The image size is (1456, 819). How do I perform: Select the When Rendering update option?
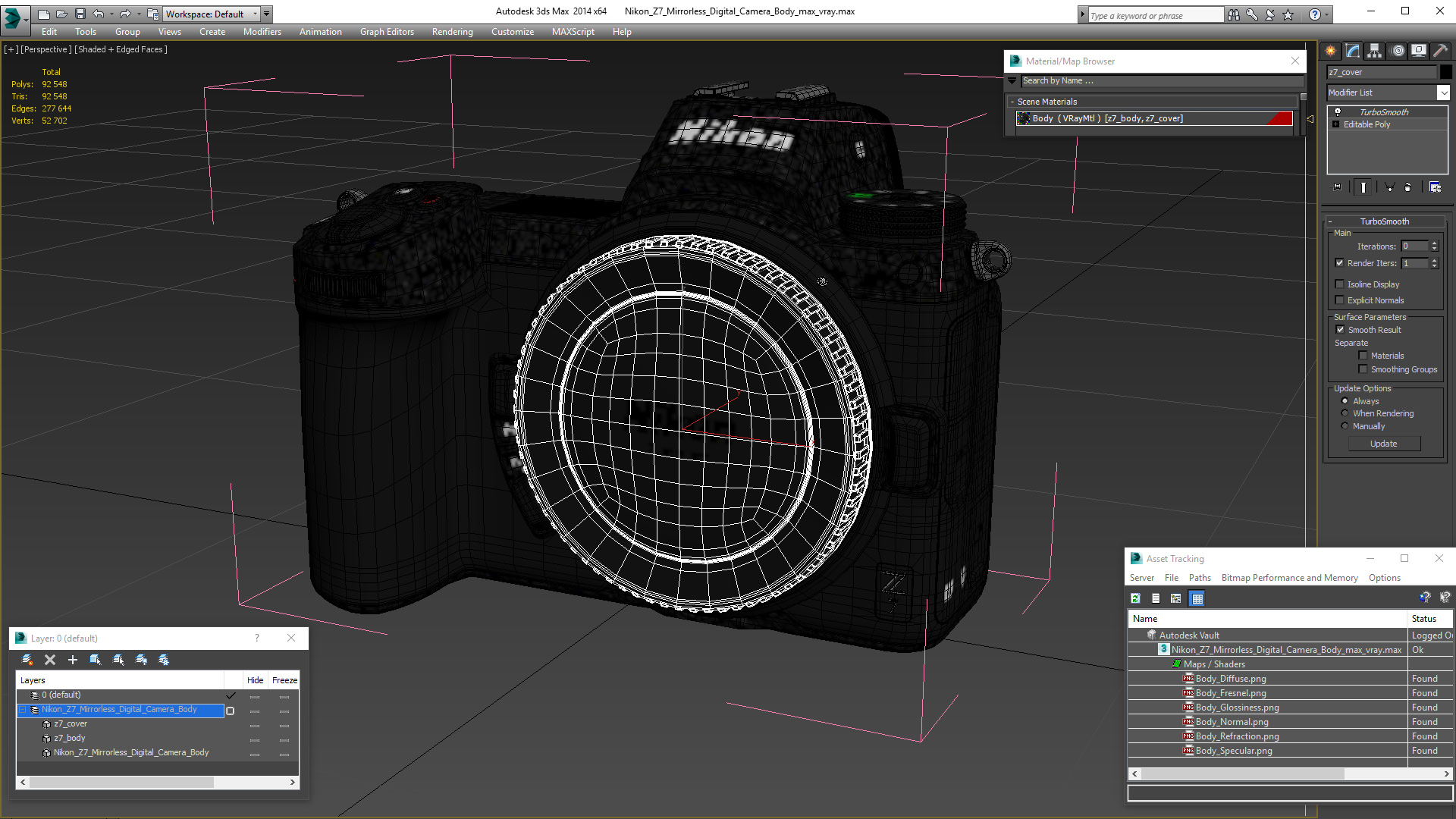(x=1345, y=414)
